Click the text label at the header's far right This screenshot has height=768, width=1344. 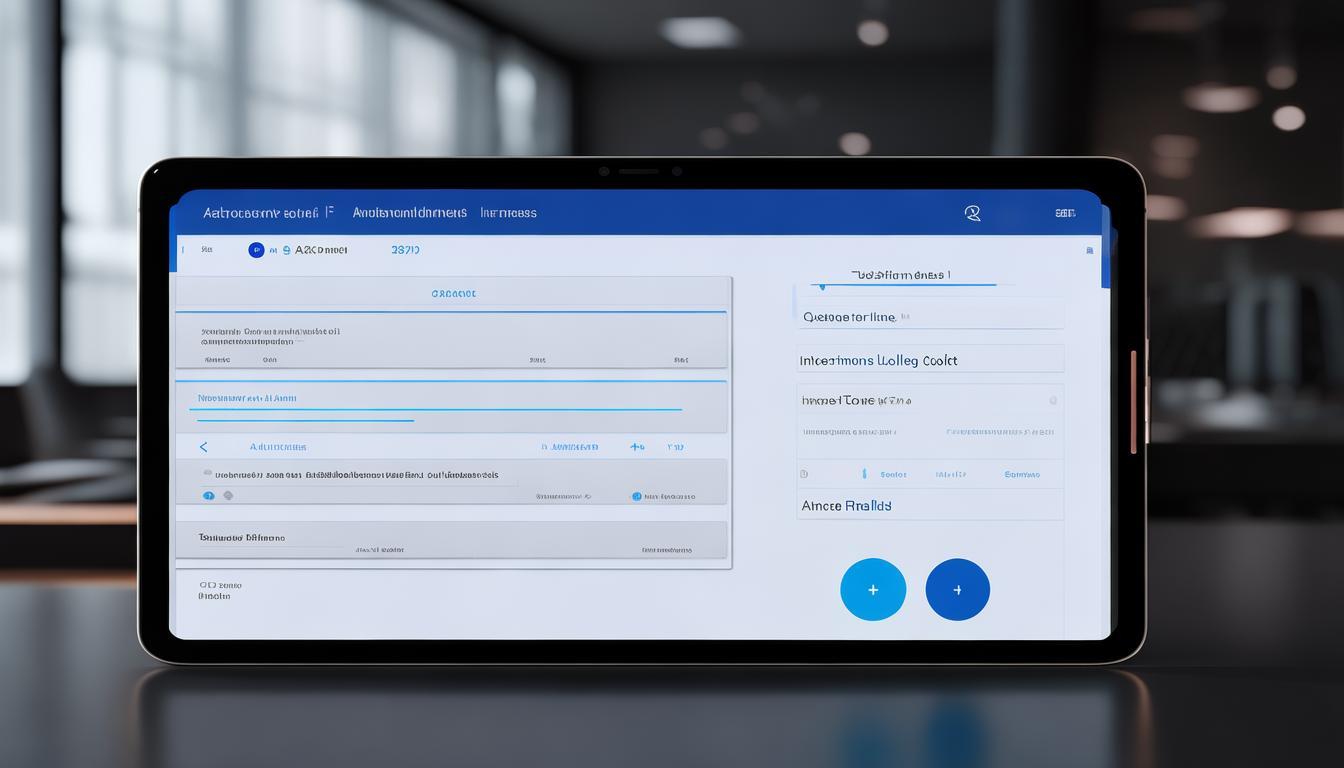pos(1065,213)
